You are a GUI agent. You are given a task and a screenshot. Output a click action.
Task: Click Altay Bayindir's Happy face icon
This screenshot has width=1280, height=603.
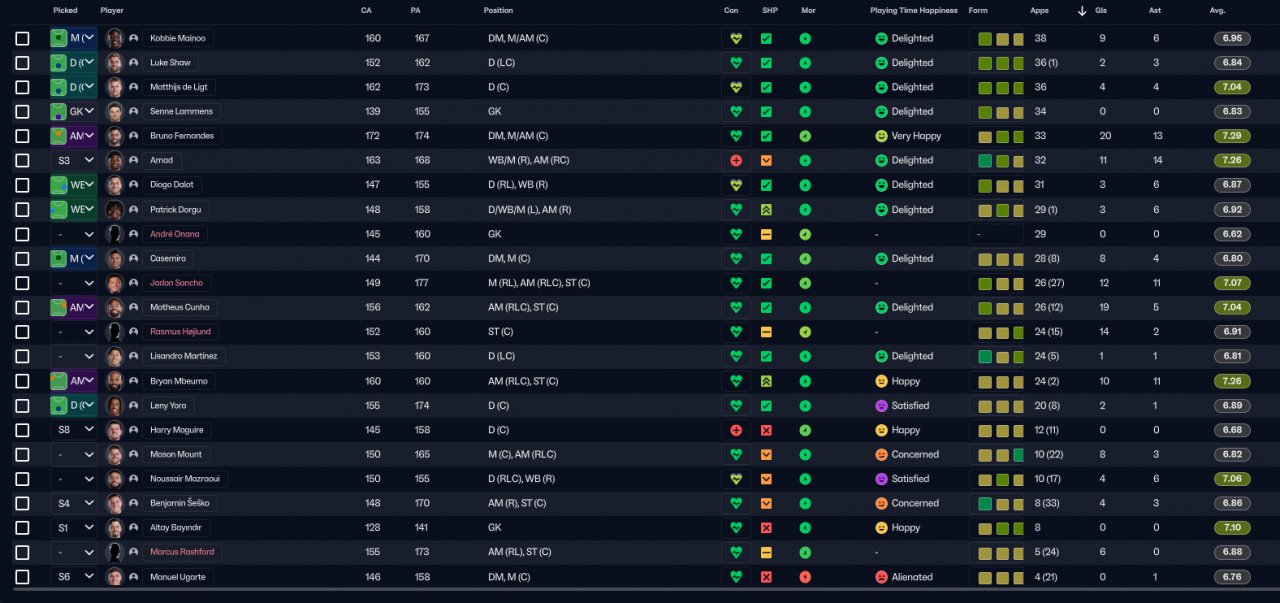coord(881,528)
